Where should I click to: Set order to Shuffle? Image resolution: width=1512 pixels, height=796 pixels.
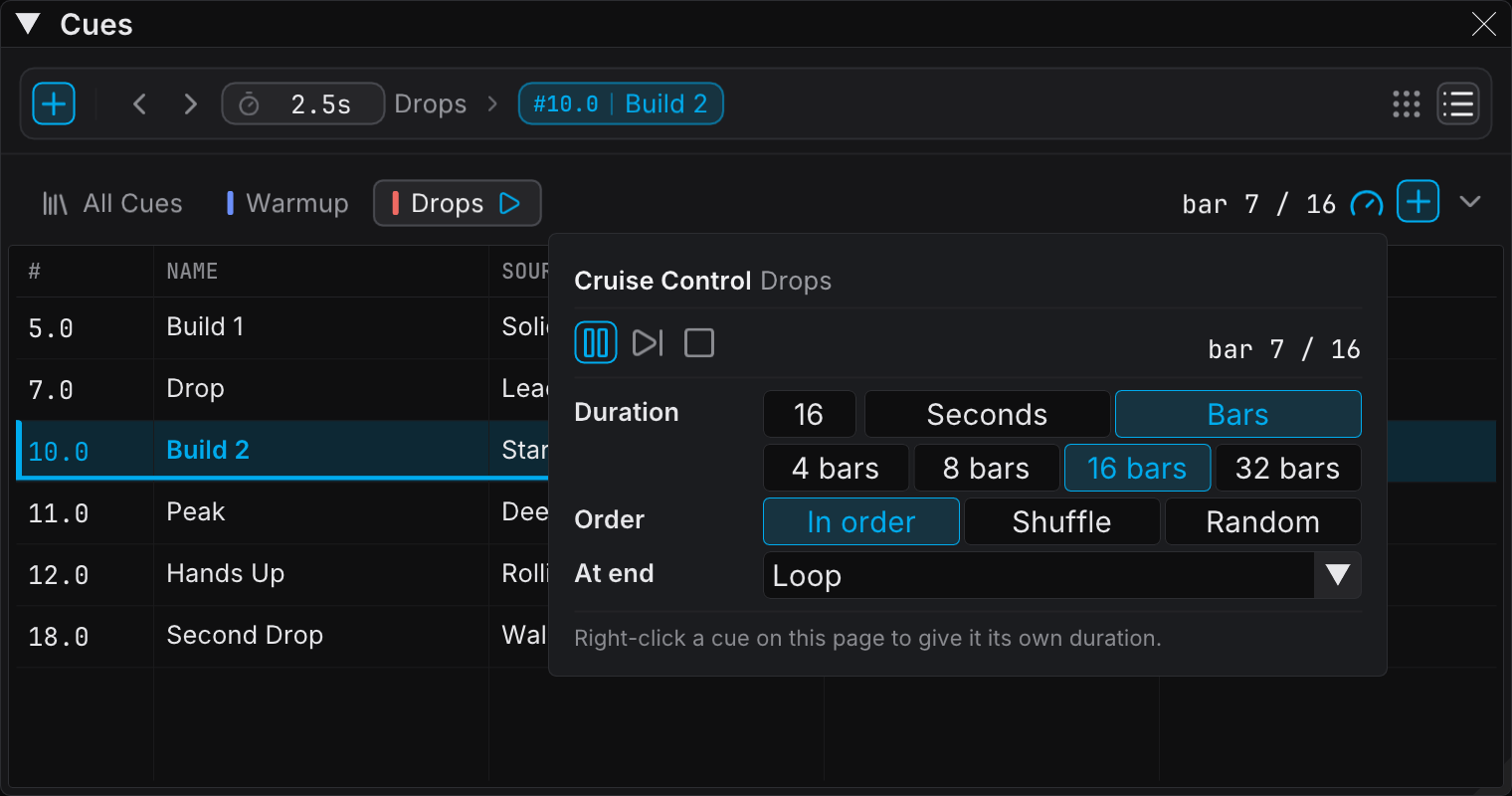point(1061,521)
